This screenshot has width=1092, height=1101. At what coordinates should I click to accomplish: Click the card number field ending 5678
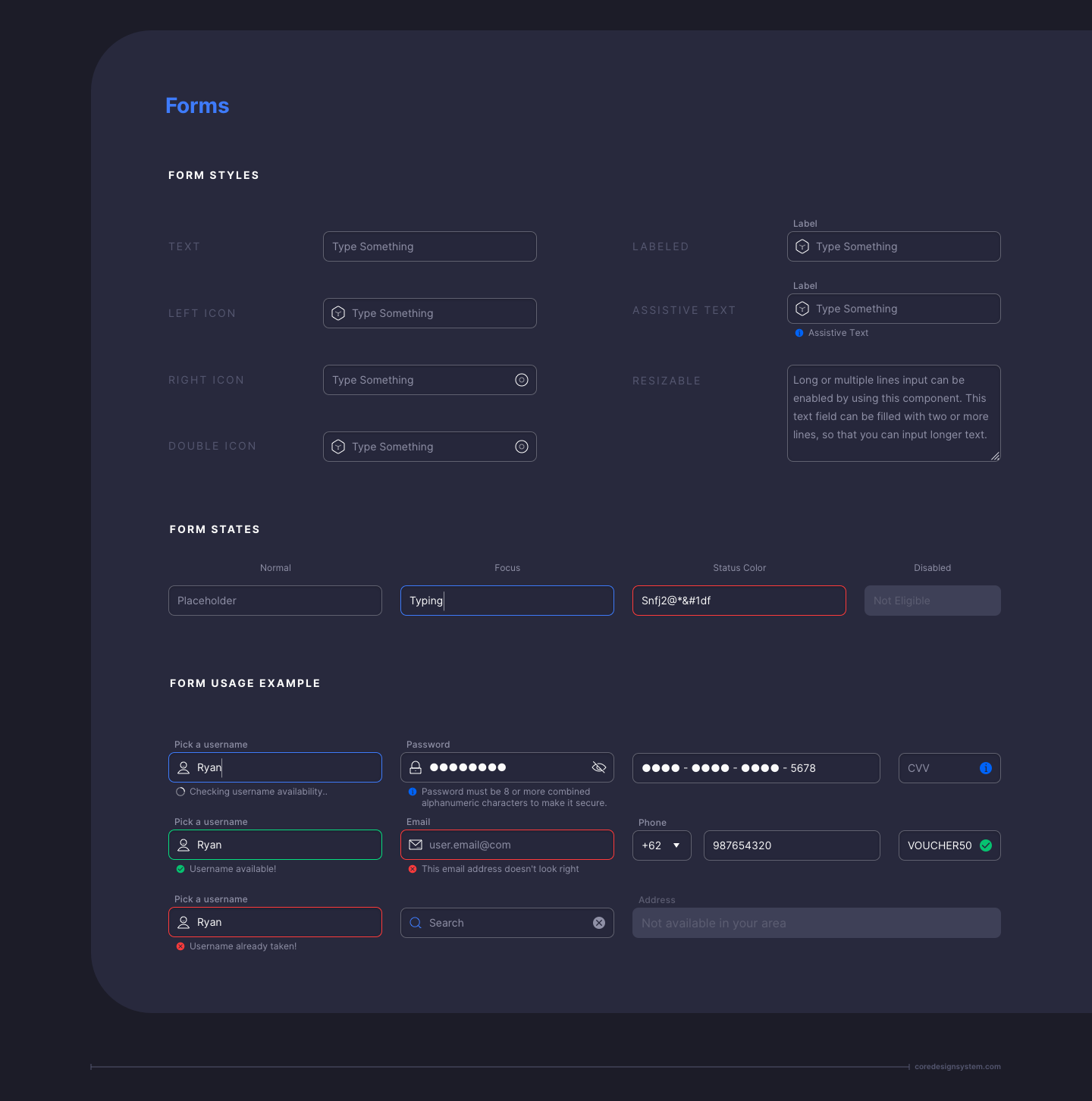pos(756,768)
